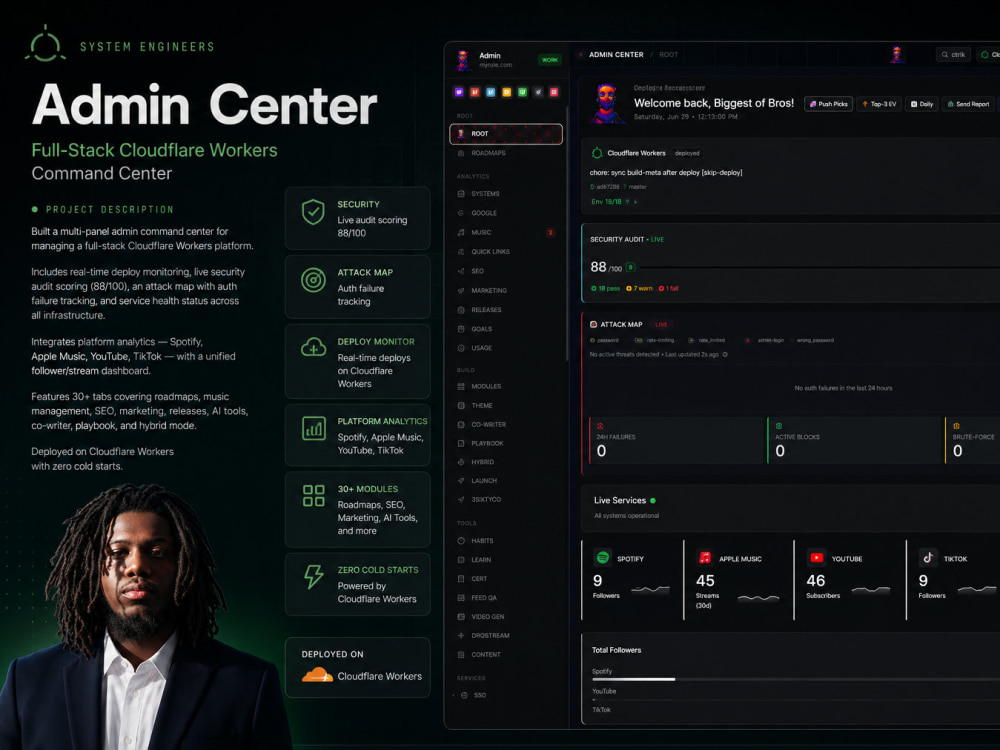Click the Apple Music logo icon
Screen dimensions: 1000x750
point(705,557)
